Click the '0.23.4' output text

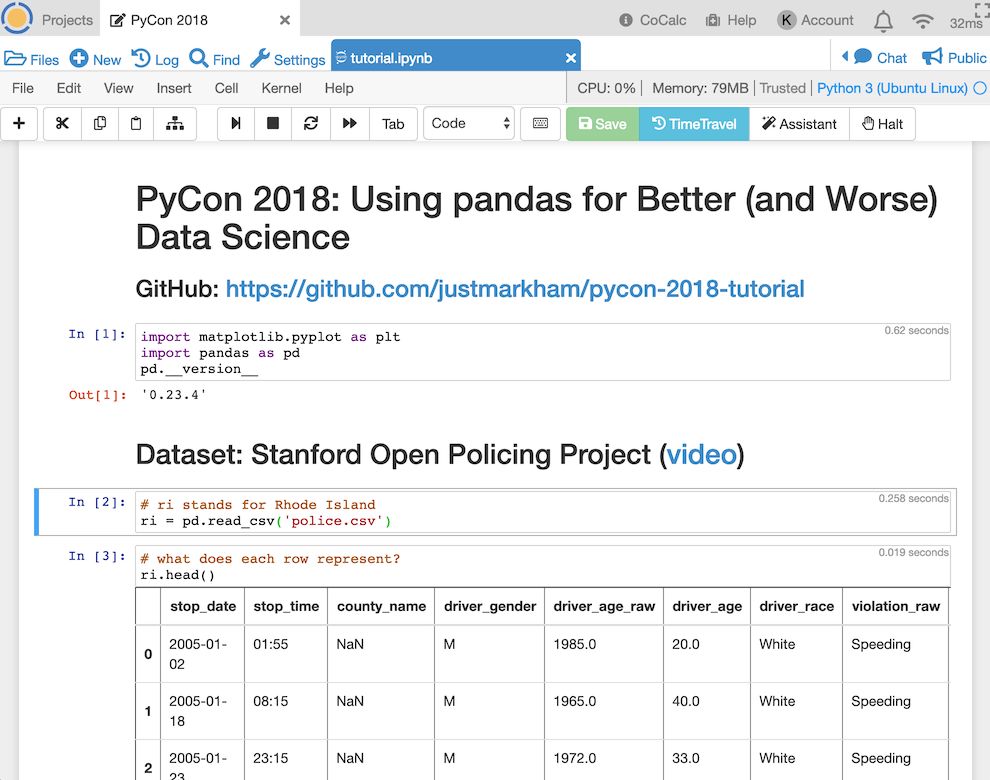tap(174, 395)
